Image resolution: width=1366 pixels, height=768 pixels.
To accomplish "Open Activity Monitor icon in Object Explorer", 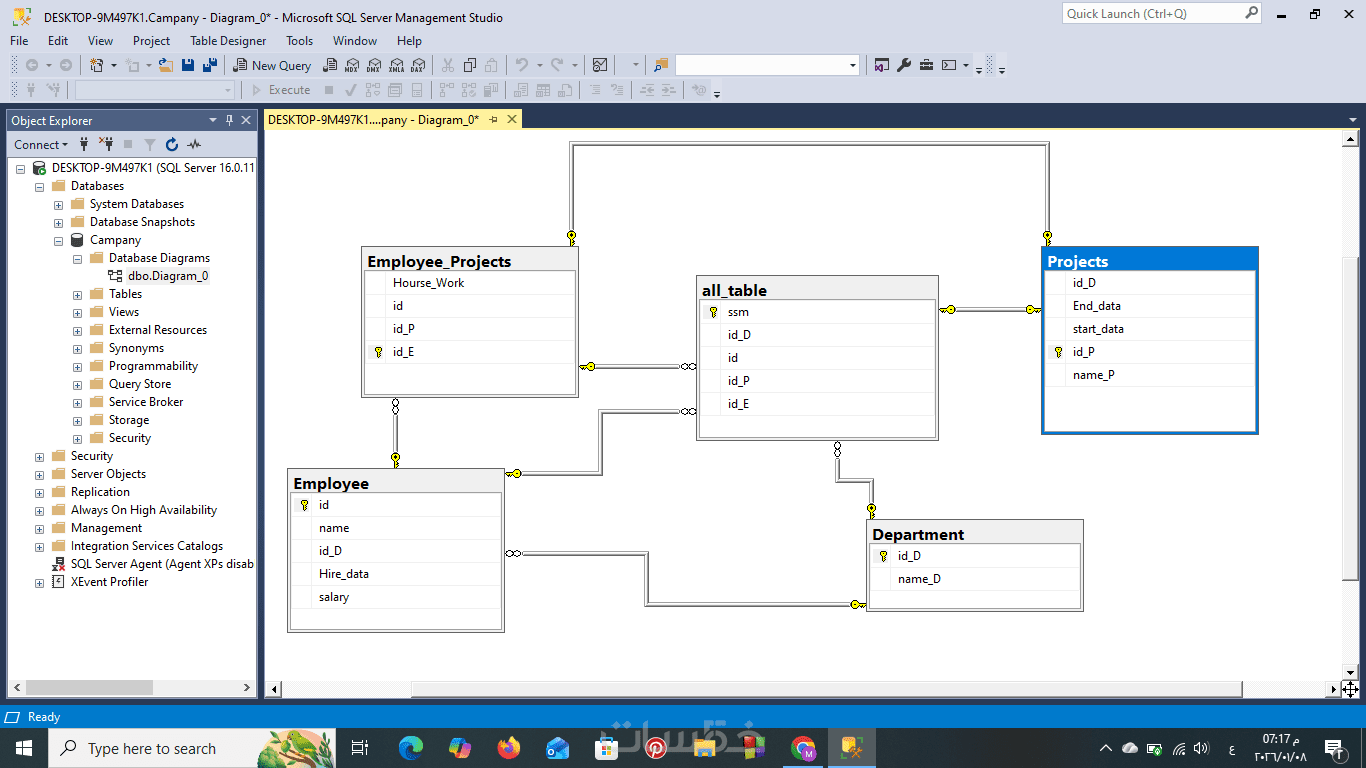I will tap(194, 144).
